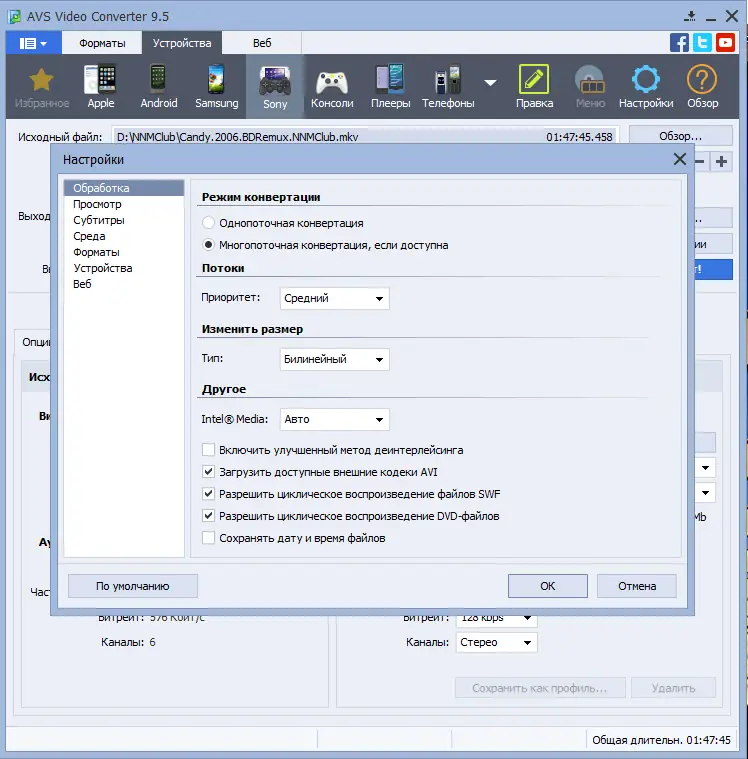Select Форматы in settings list
Viewport: 748px width, 759px height.
(x=124, y=252)
